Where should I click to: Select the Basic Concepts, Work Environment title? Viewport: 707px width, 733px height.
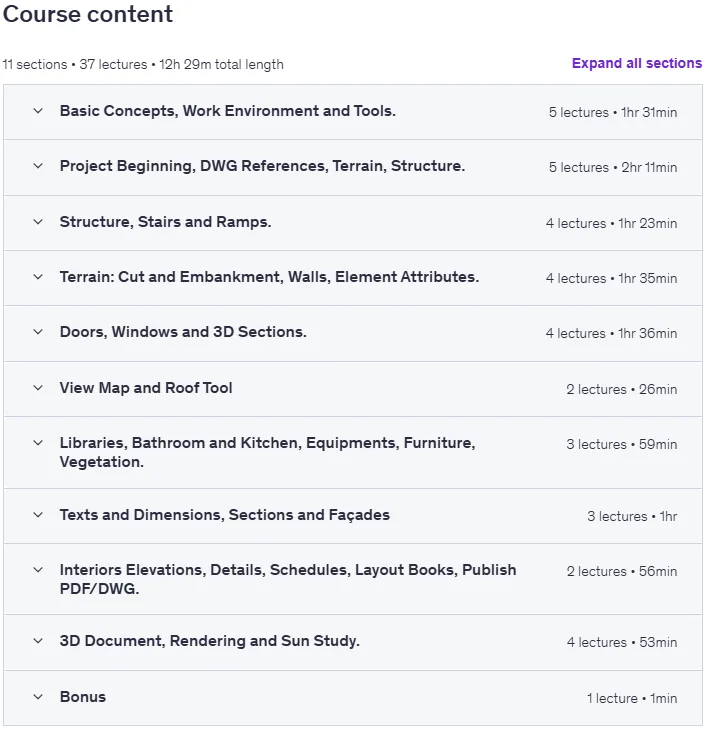pos(228,111)
